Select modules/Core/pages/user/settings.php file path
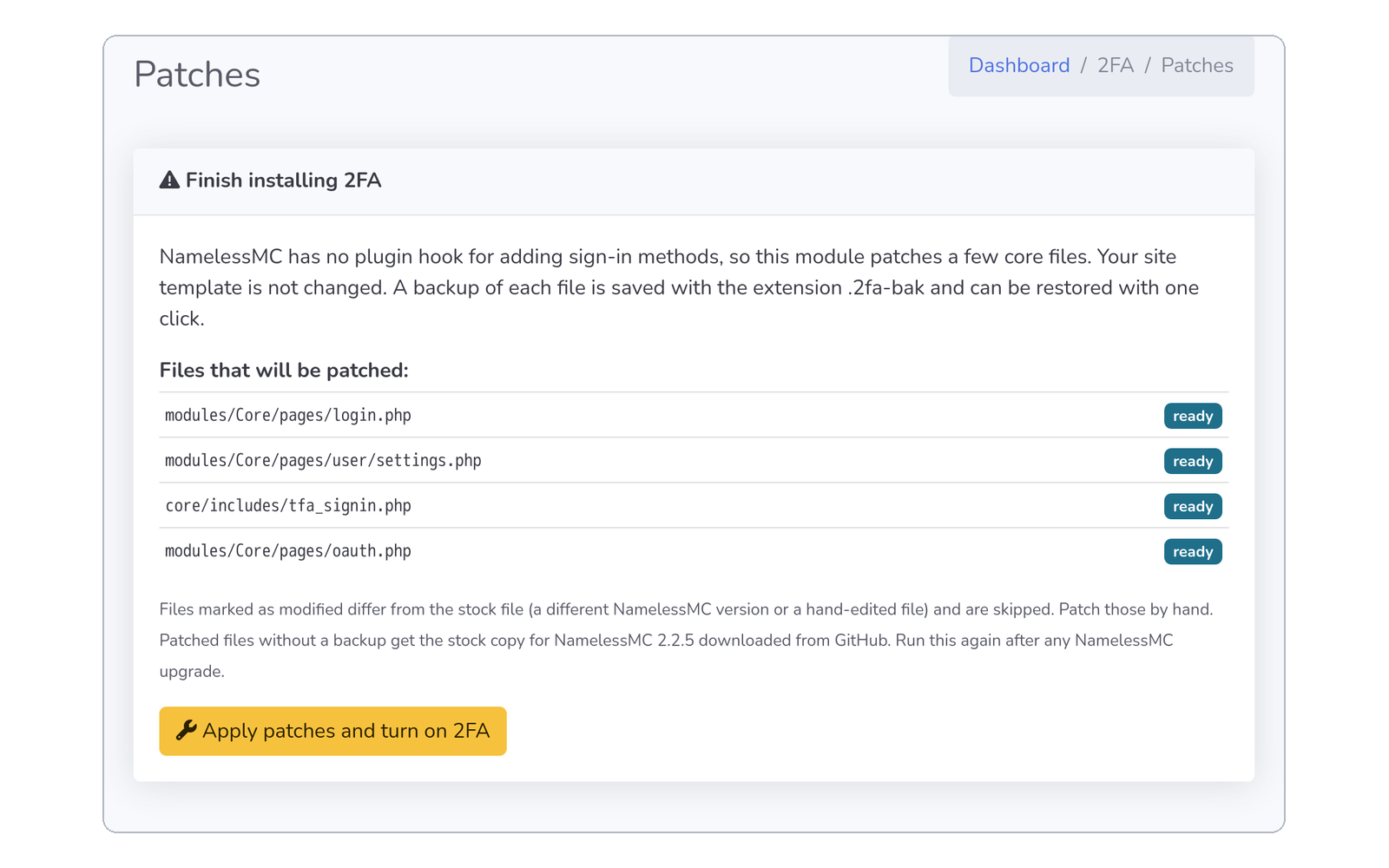This screenshot has width=1389, height=868. pyautogui.click(x=323, y=460)
